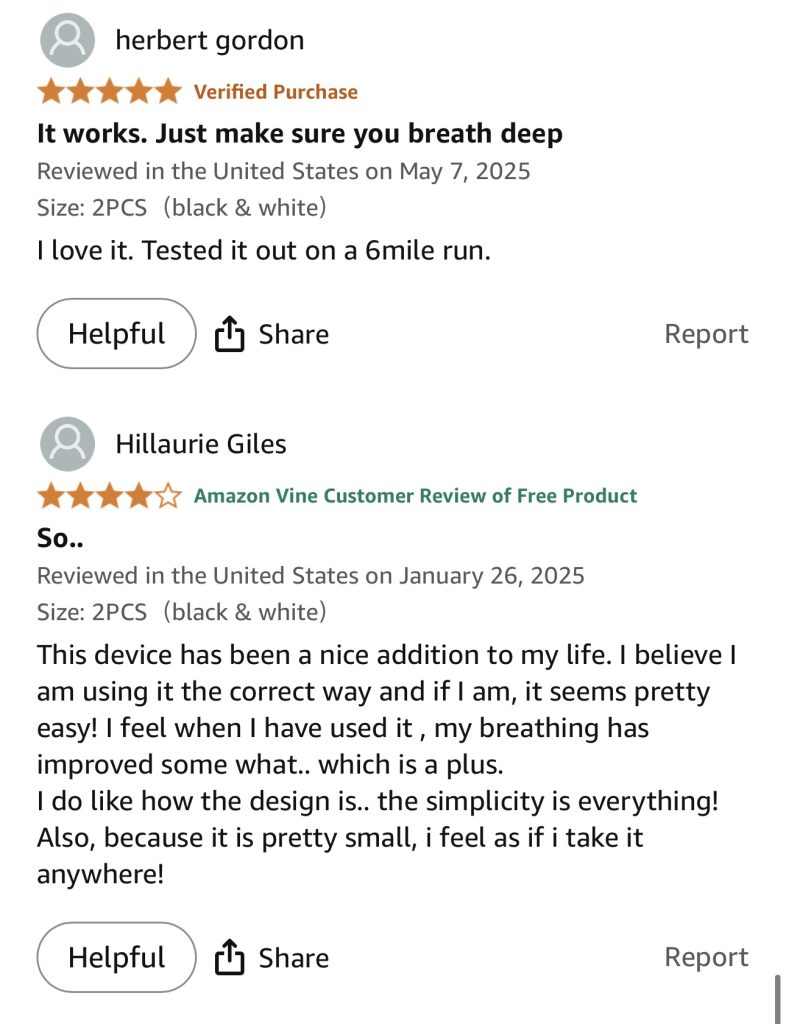This screenshot has height=1024, width=786.
Task: Mark herbert gordon's review as Helpful
Action: tap(116, 334)
